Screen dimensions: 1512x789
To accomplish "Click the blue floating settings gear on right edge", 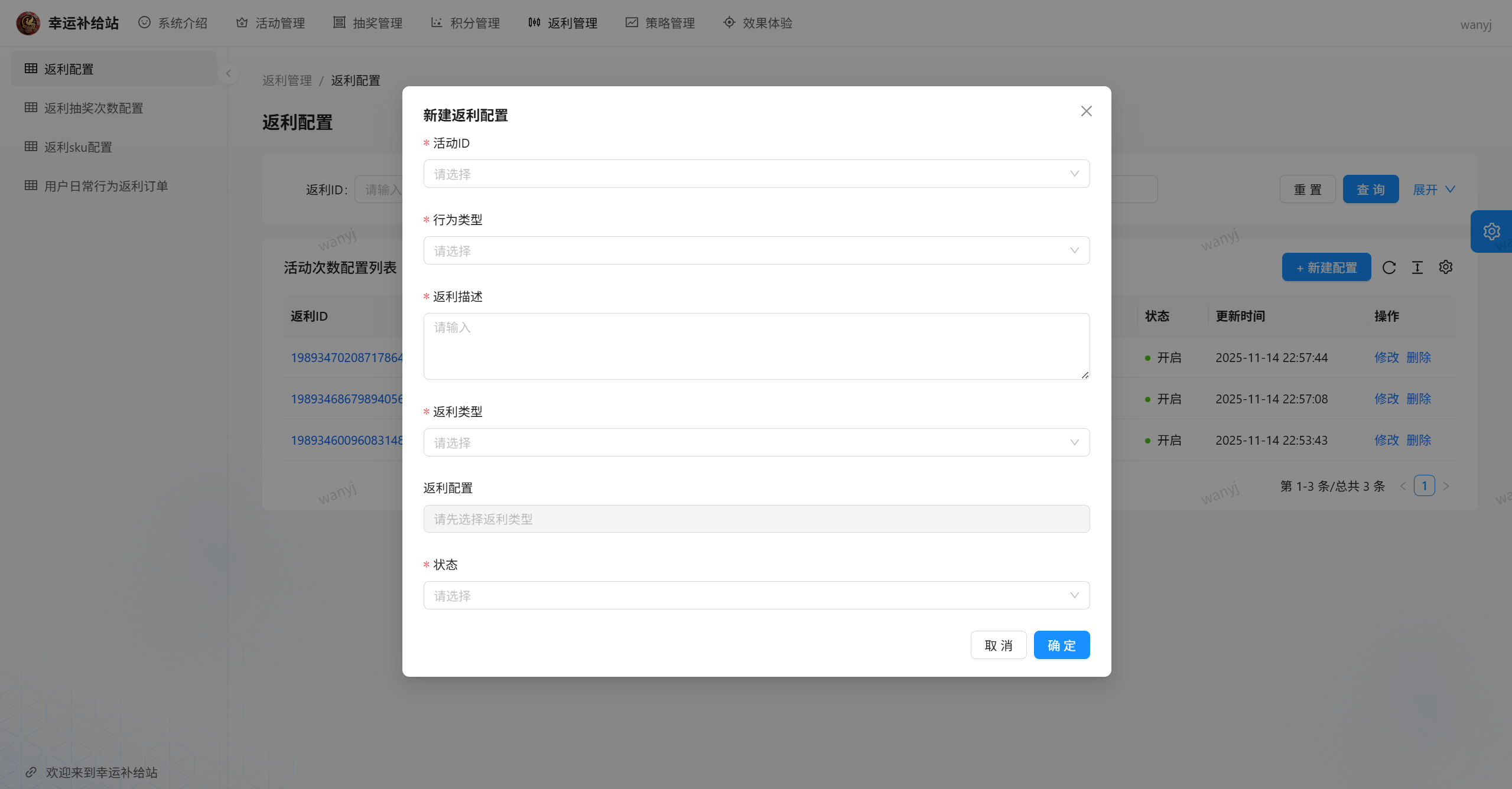I will point(1491,232).
